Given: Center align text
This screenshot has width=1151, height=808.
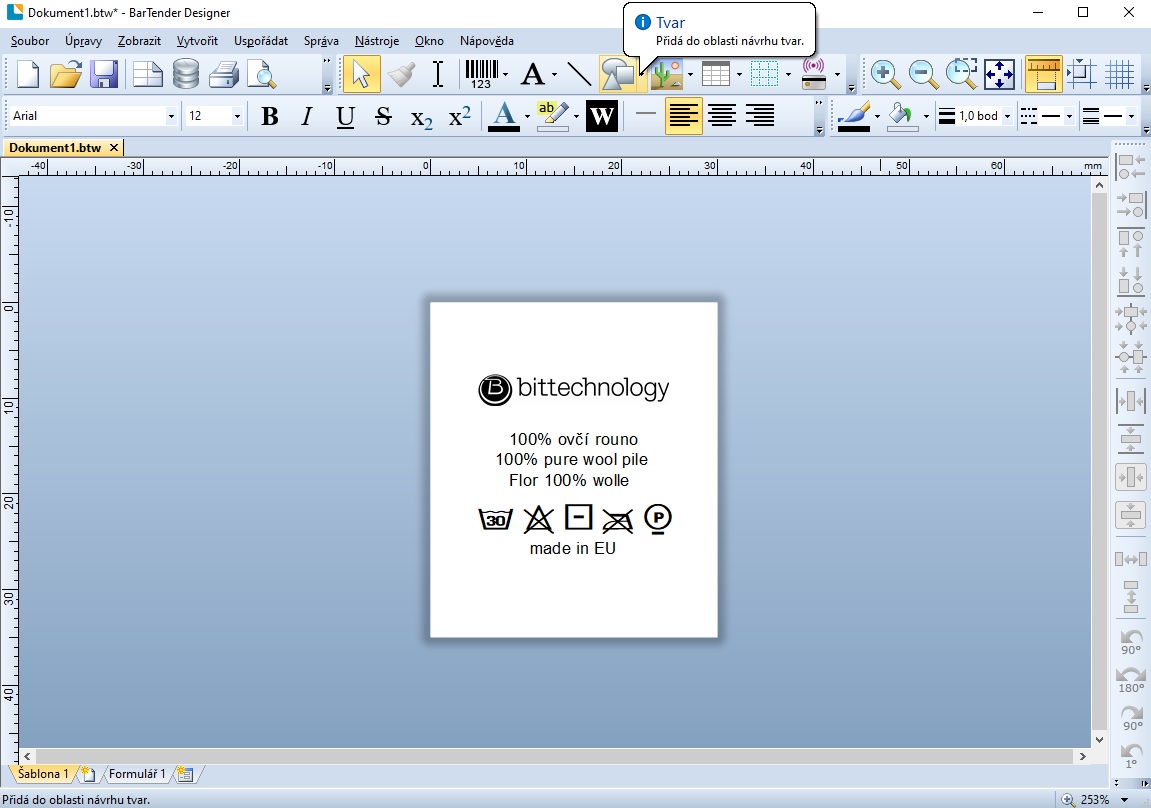Looking at the screenshot, I should click(x=722, y=116).
